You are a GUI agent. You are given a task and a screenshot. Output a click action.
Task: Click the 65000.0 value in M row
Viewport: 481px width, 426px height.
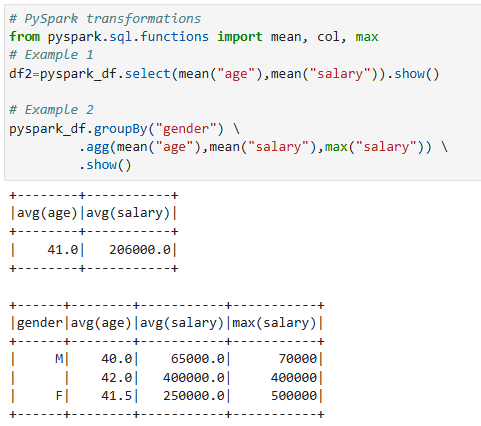click(198, 359)
